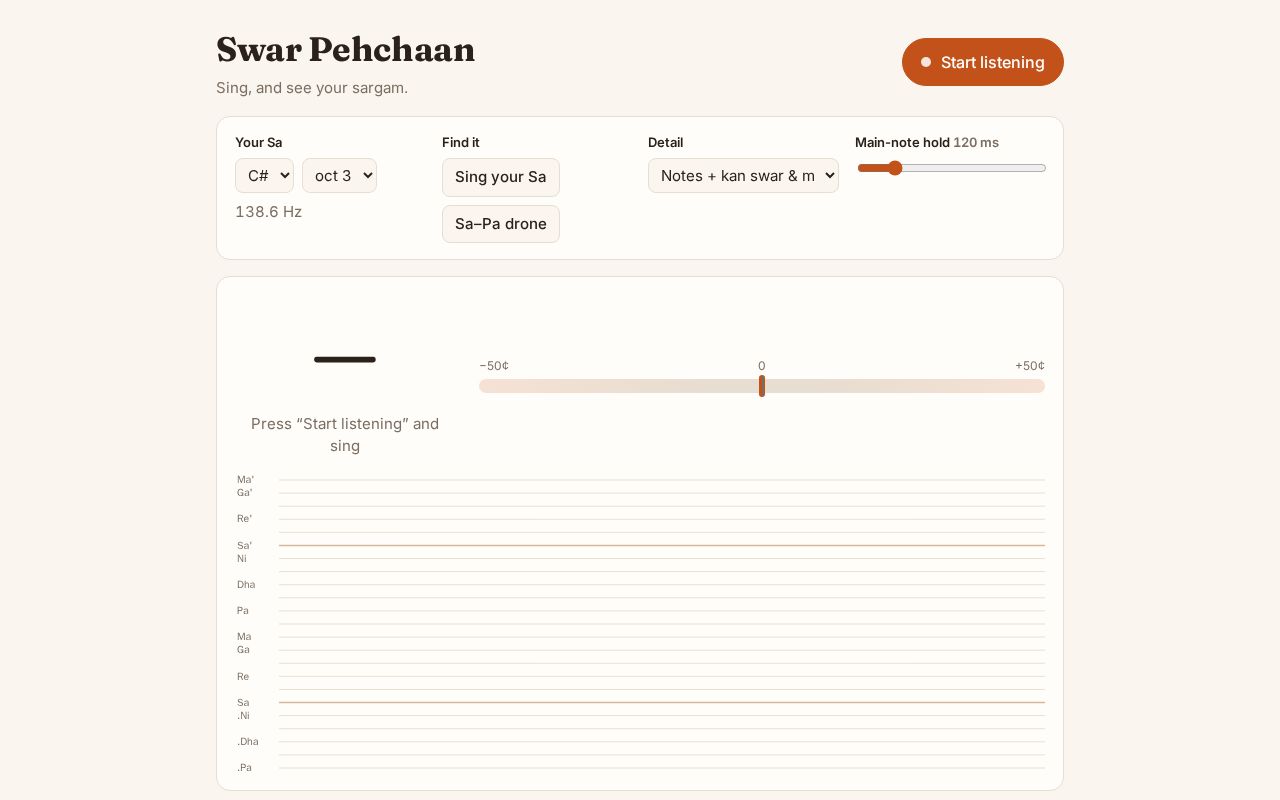
Task: Click the 138.6 Hz frequency text
Action: (x=268, y=212)
